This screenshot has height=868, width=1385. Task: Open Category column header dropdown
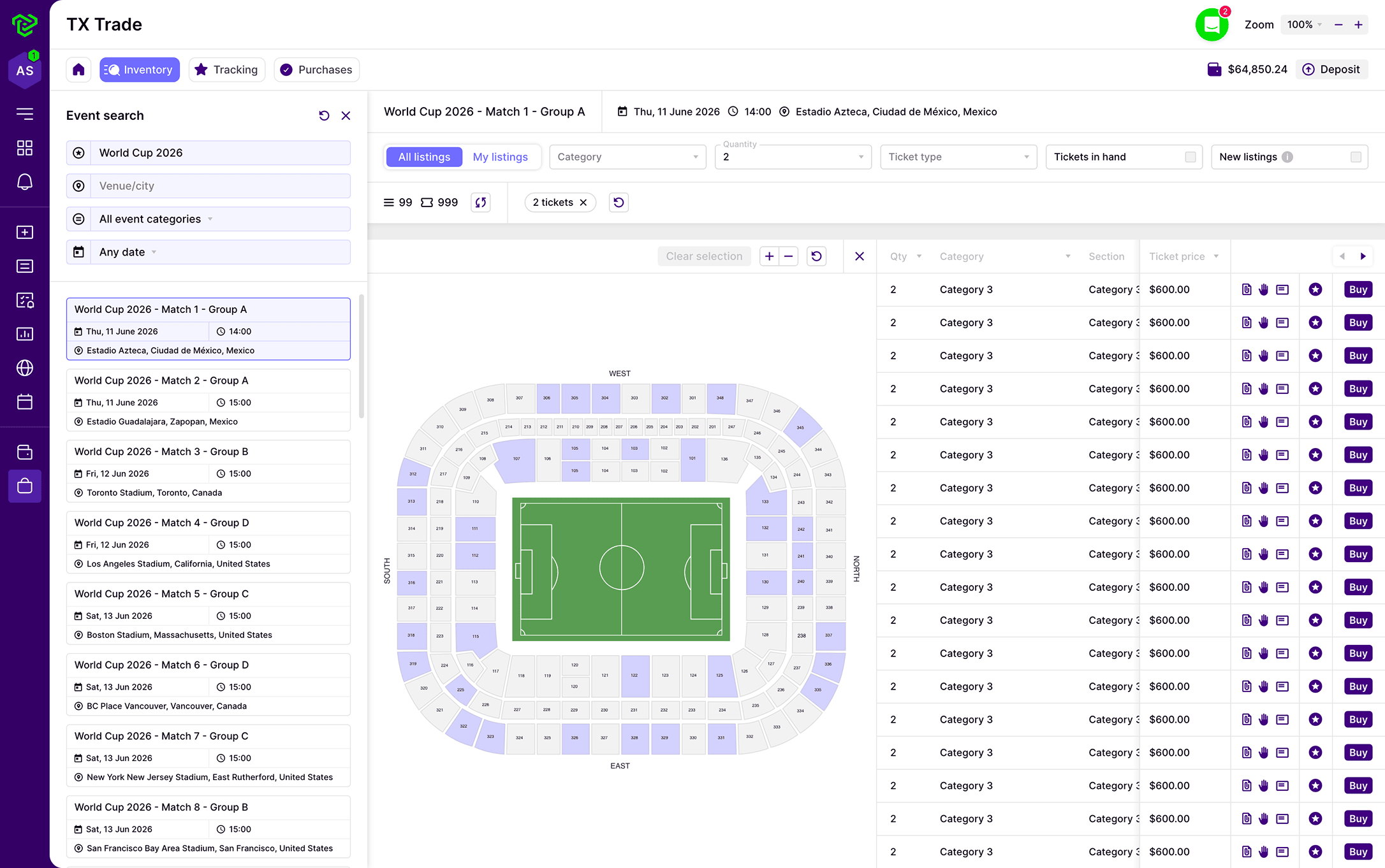coord(1068,256)
